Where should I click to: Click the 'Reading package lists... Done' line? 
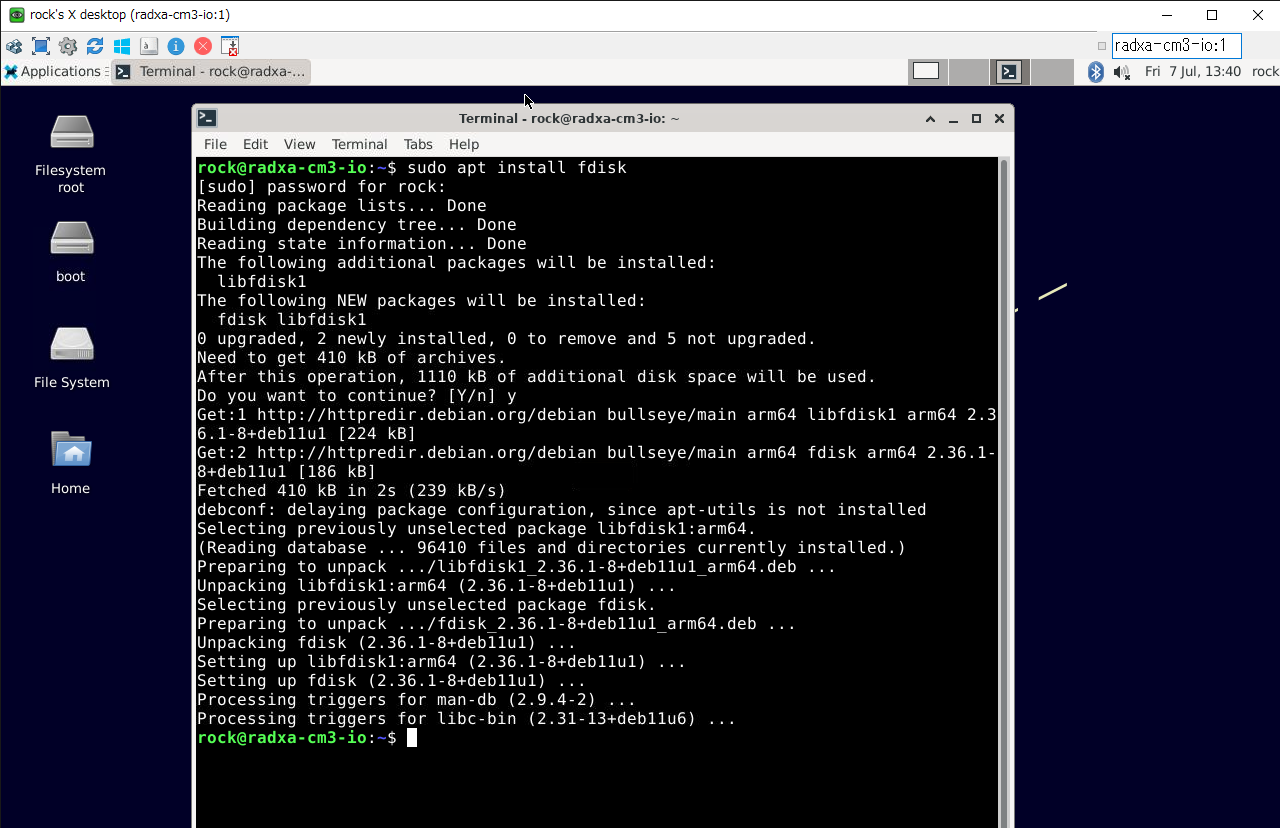341,205
